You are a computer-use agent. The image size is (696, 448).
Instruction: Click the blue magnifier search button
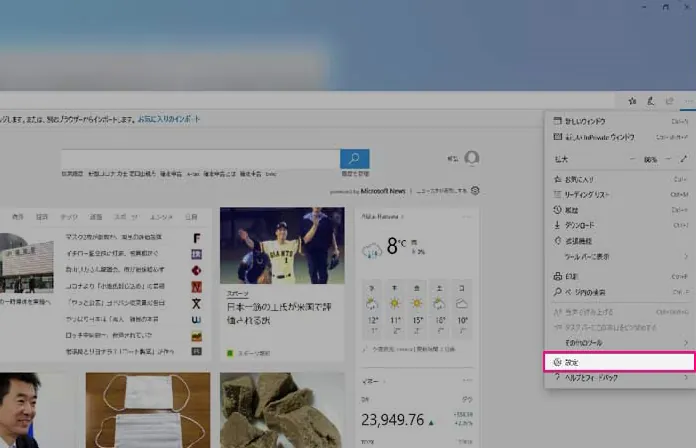coord(354,159)
